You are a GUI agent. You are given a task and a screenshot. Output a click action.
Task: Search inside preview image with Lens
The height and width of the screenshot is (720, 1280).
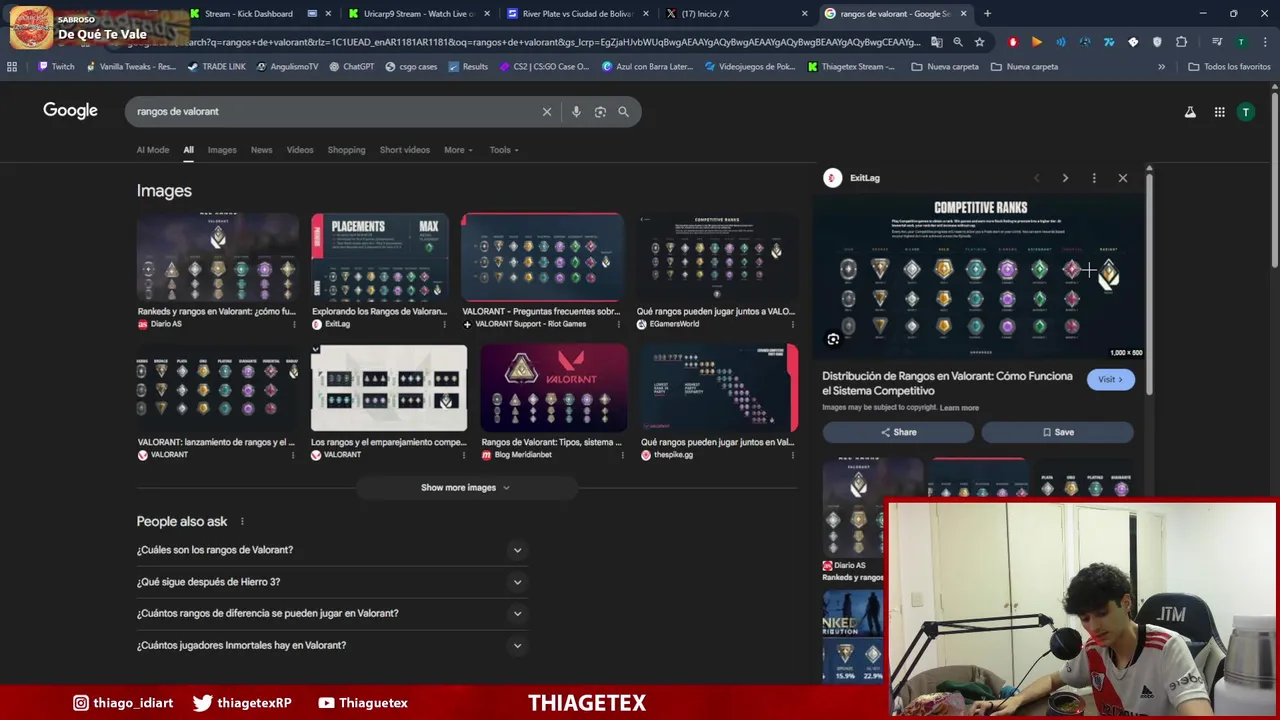[x=833, y=339]
